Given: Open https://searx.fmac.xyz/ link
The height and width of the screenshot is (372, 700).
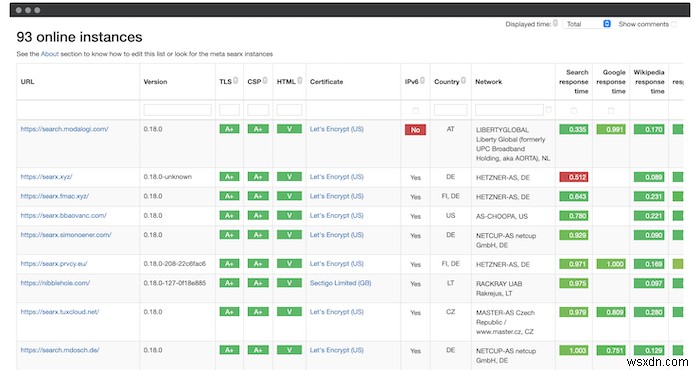Looking at the screenshot, I should (55, 196).
